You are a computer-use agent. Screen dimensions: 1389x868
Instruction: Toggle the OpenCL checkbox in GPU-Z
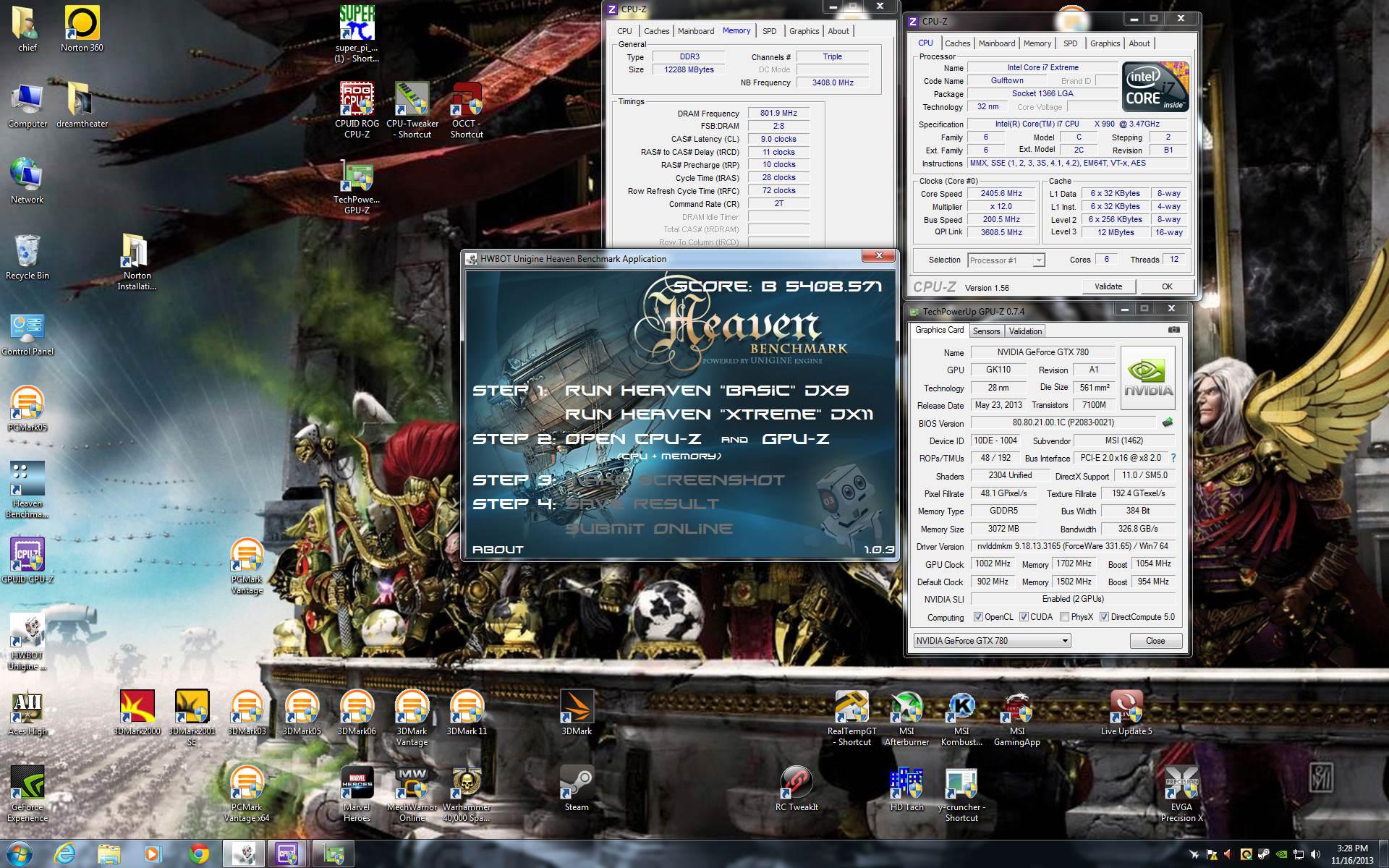tap(978, 617)
